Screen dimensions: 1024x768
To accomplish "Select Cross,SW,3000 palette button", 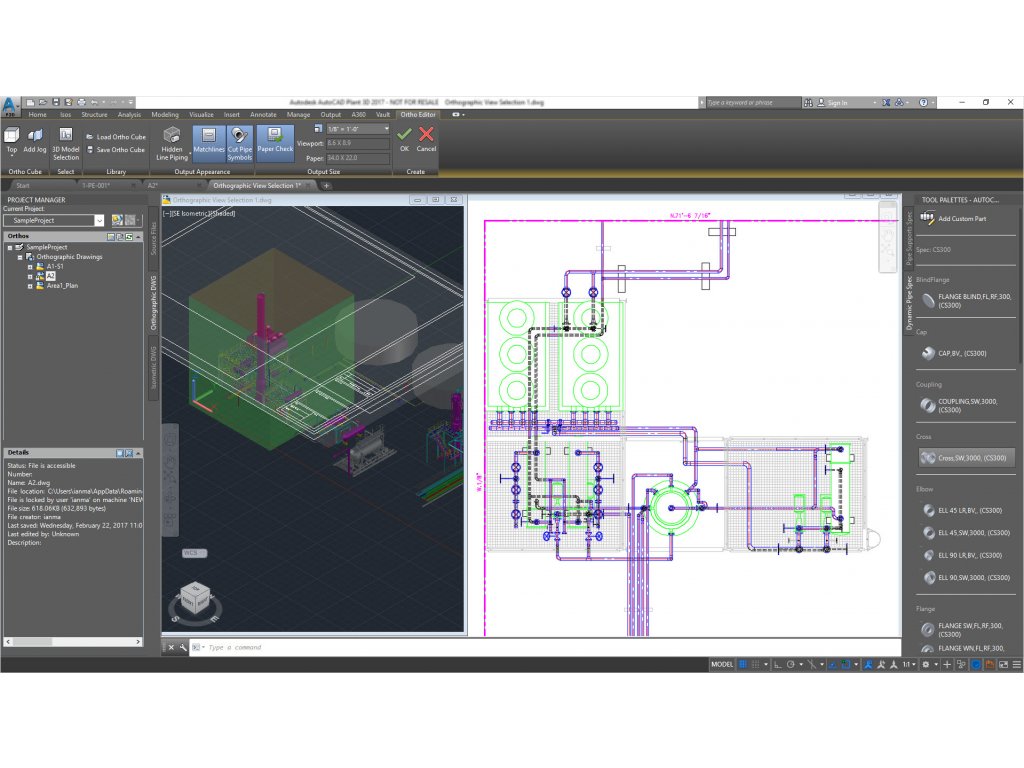I will coord(967,458).
